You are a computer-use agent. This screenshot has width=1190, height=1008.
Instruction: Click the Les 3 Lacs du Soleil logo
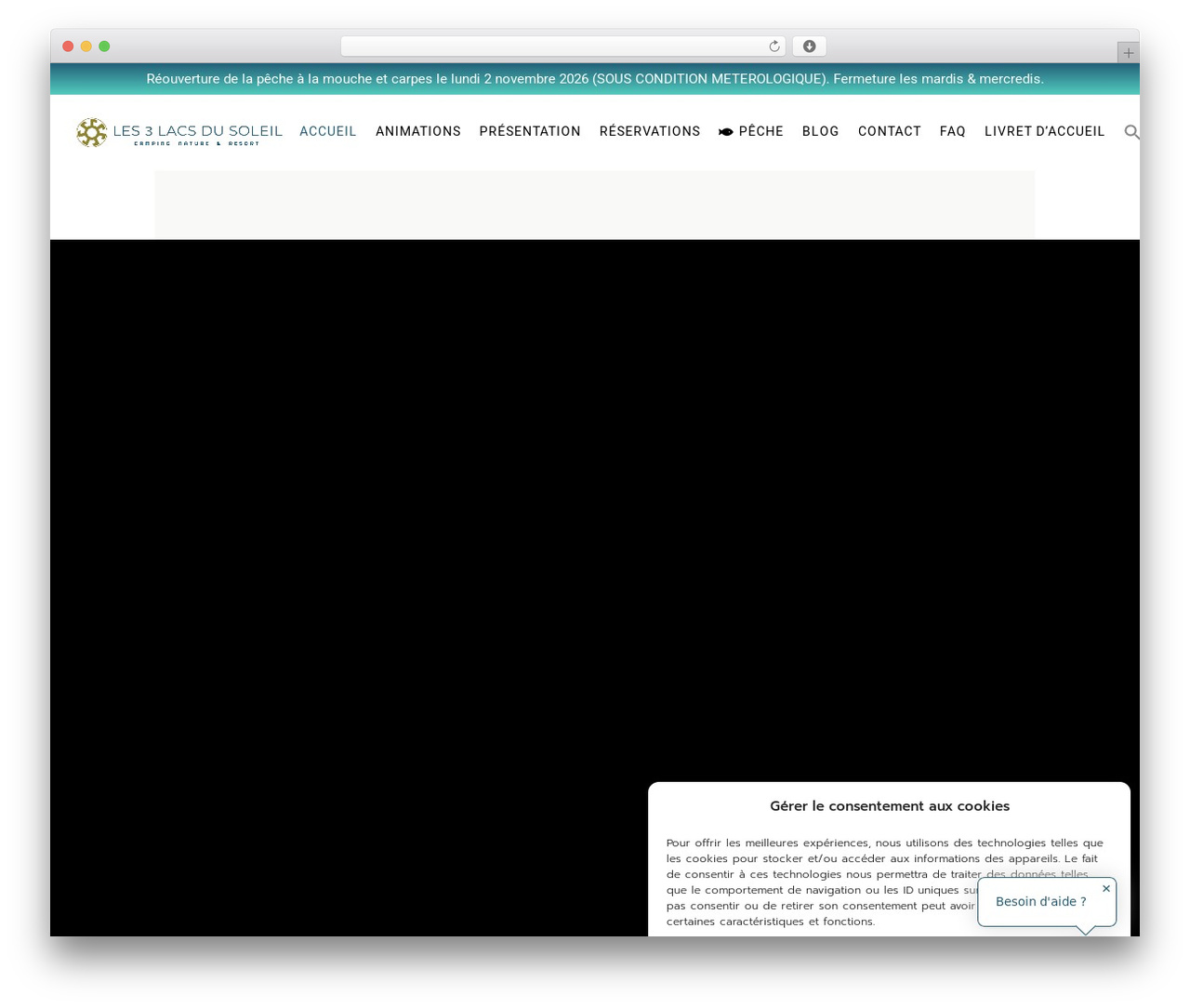pyautogui.click(x=179, y=132)
